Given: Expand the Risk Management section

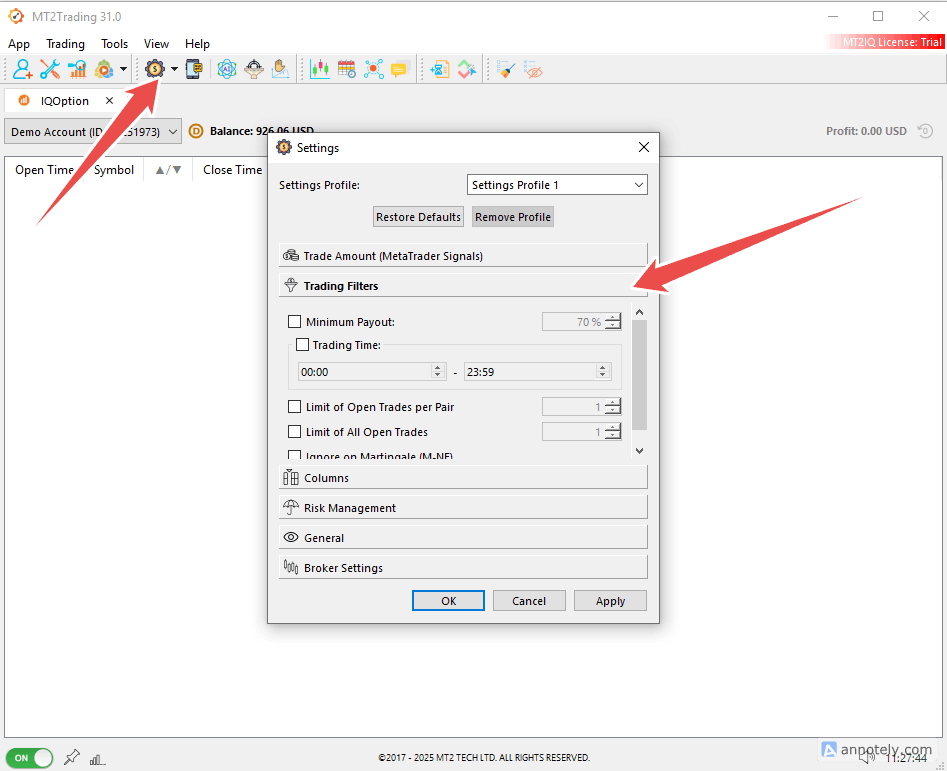Looking at the screenshot, I should coord(463,508).
